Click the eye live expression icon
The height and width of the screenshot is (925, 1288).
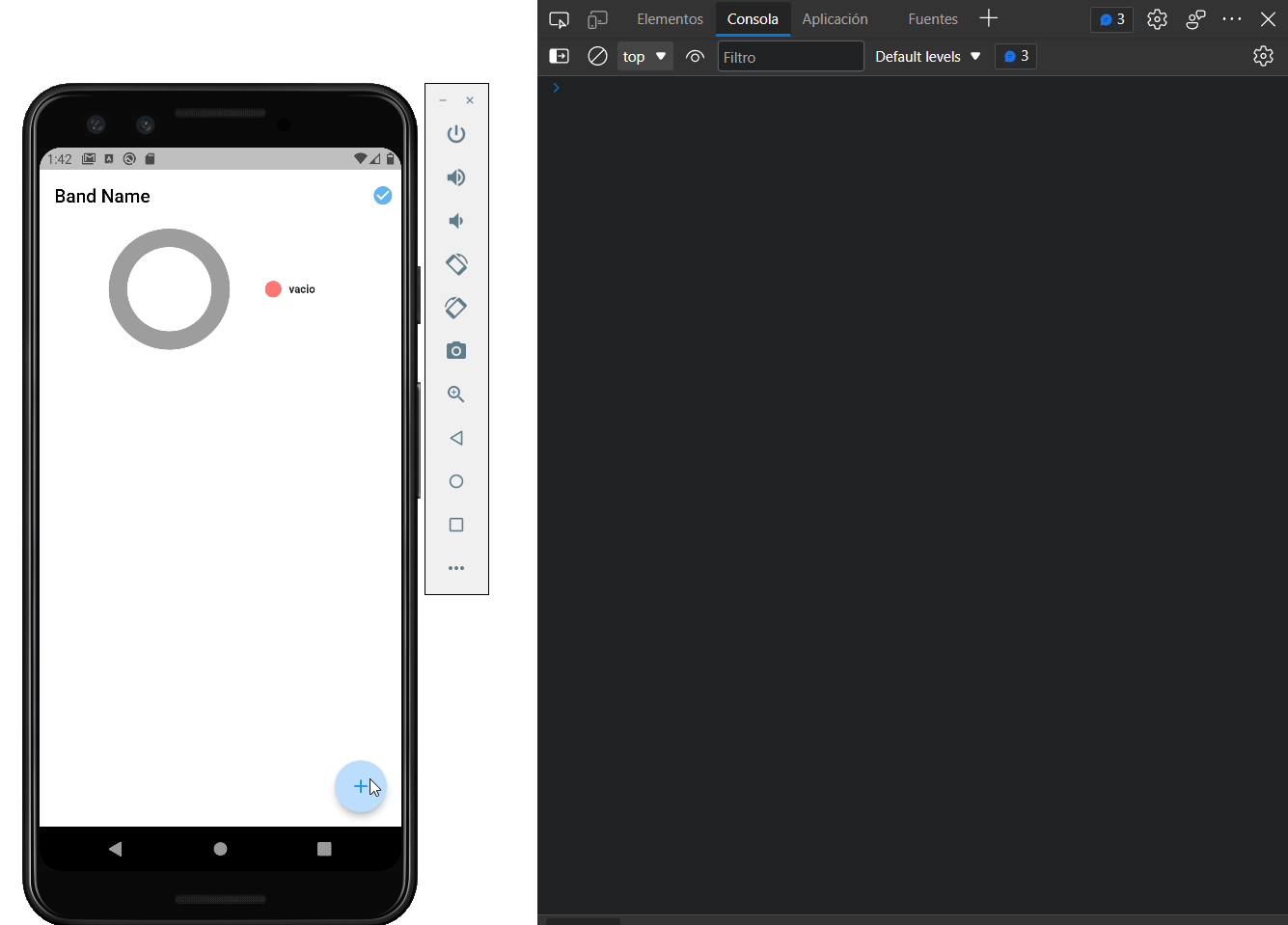695,56
